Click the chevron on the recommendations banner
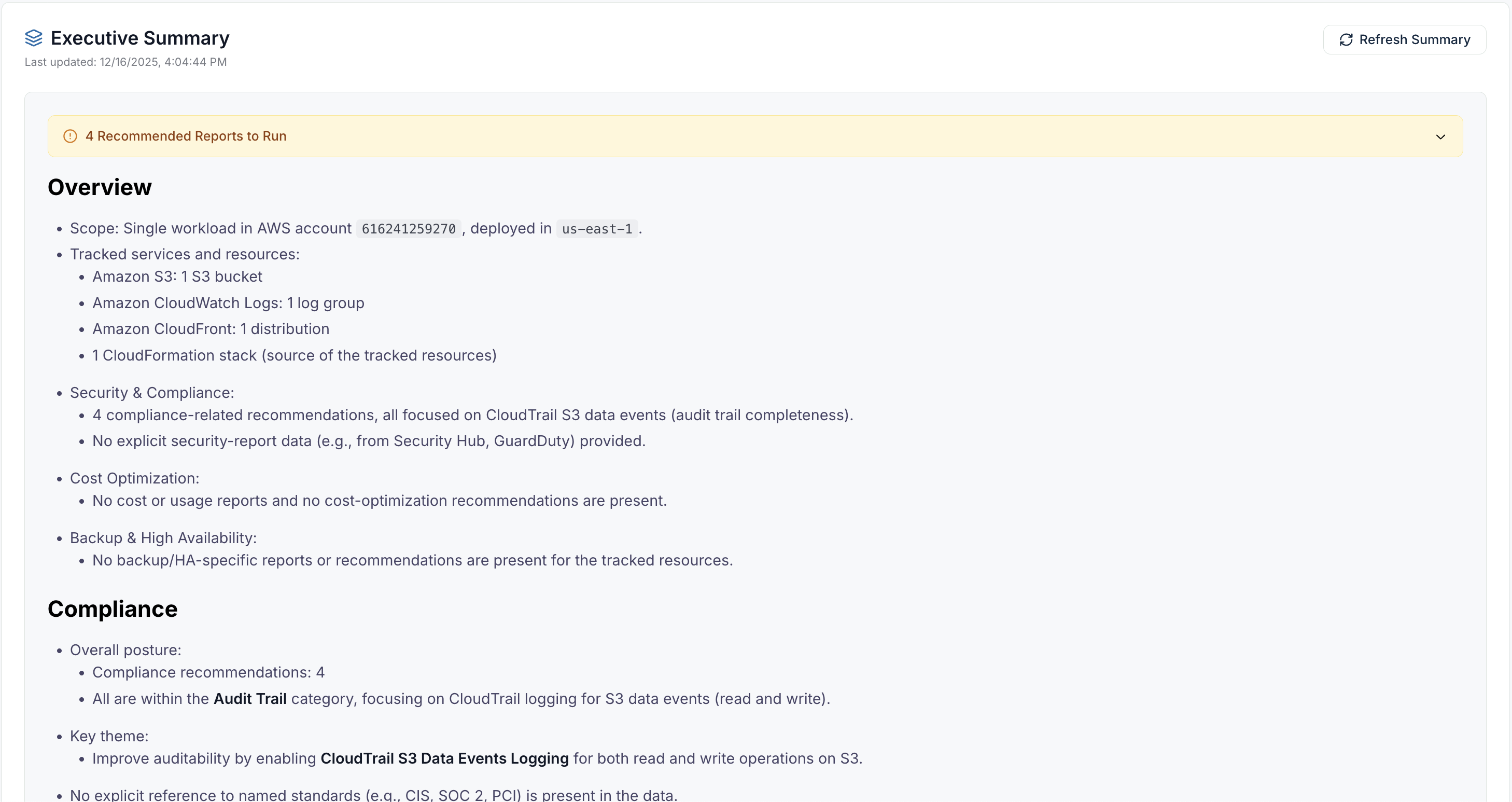The height and width of the screenshot is (802, 1512). (x=1441, y=136)
